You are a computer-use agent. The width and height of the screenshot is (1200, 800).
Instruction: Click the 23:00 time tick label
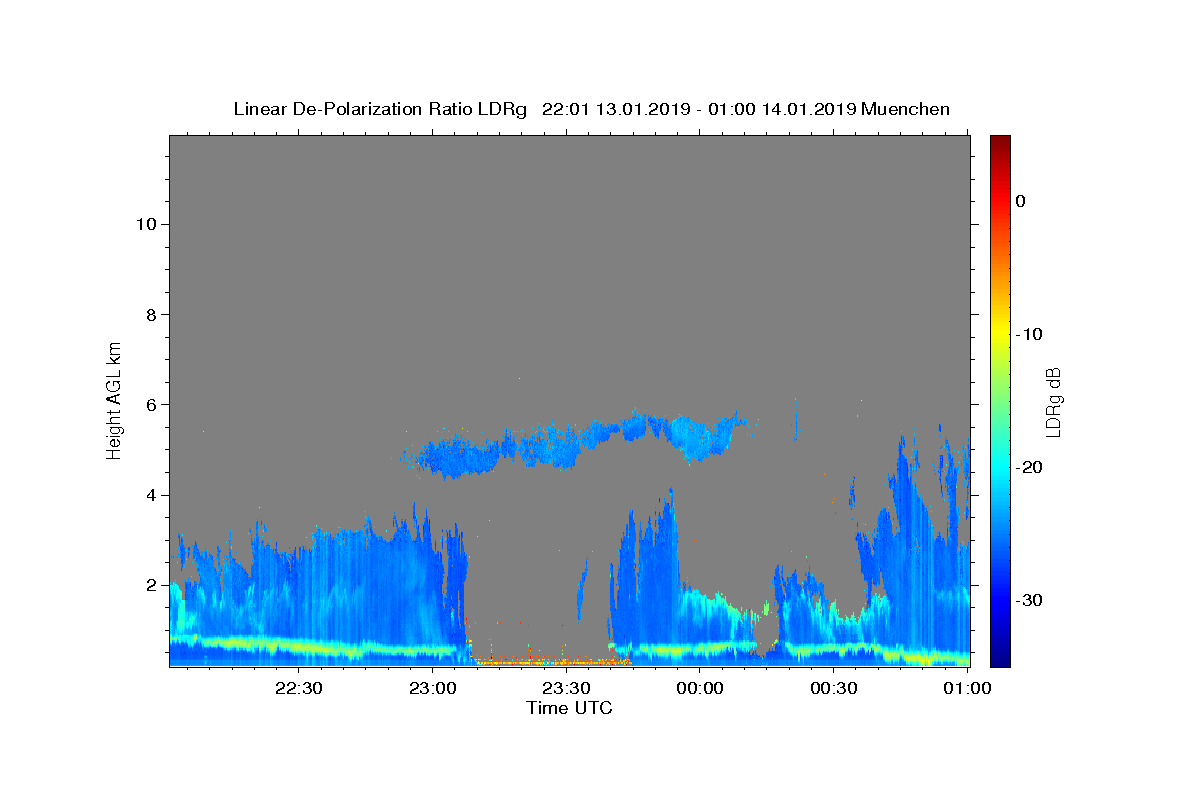click(432, 688)
